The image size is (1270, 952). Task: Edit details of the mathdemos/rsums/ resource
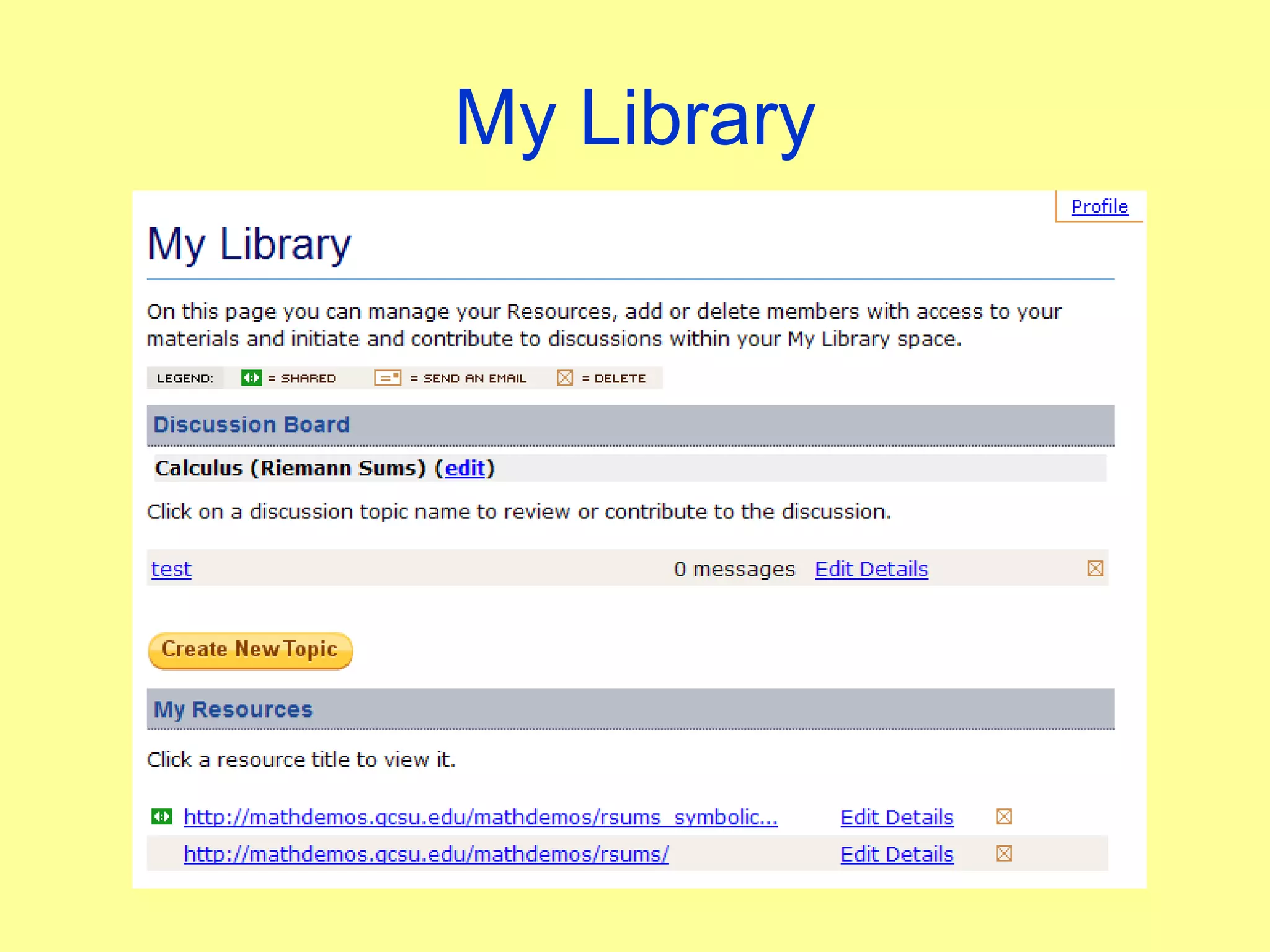[897, 853]
